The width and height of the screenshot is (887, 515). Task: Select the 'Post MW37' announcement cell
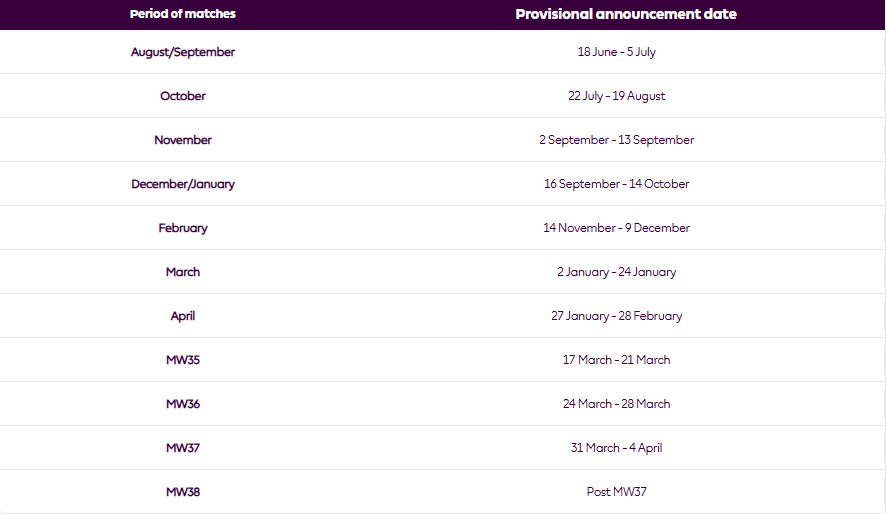click(617, 492)
